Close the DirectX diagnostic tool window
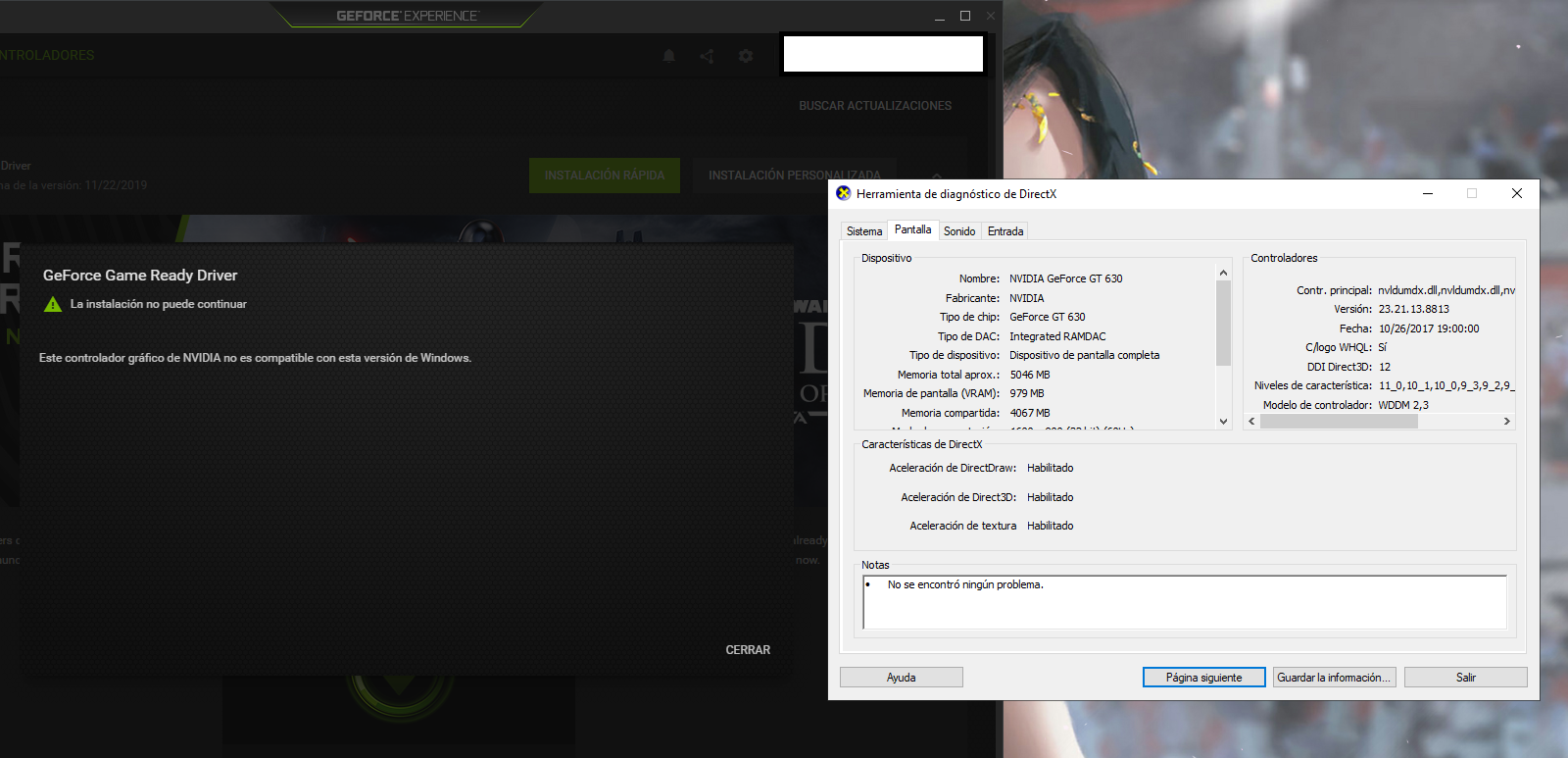Viewport: 1568px width, 758px height. coord(1517,193)
